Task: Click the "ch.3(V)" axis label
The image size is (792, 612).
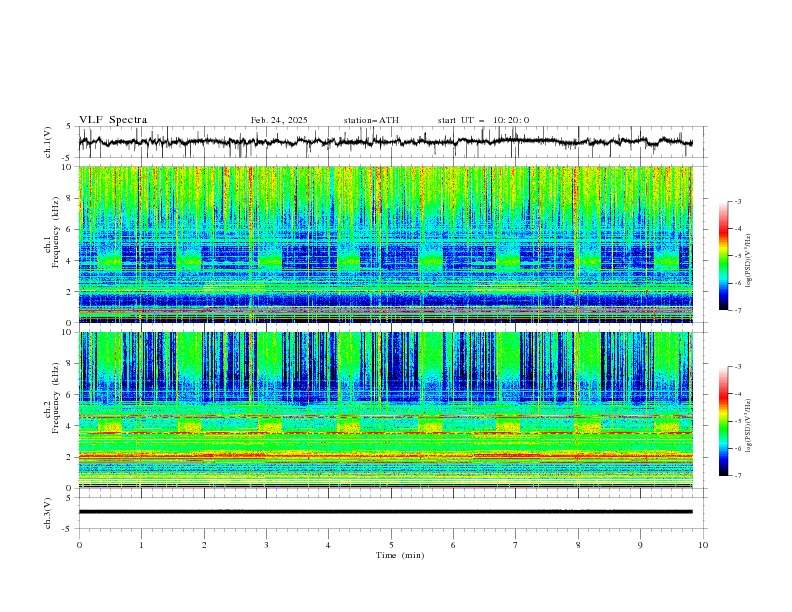Action: pos(48,513)
